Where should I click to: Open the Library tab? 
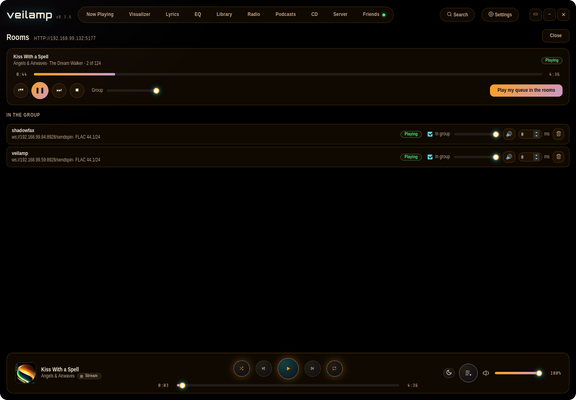tap(224, 14)
